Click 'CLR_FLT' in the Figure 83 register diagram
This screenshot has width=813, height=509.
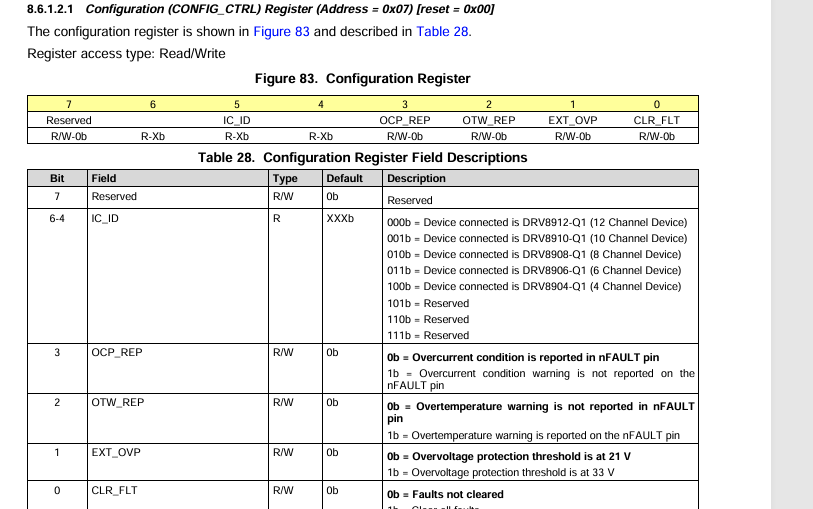tap(657, 120)
